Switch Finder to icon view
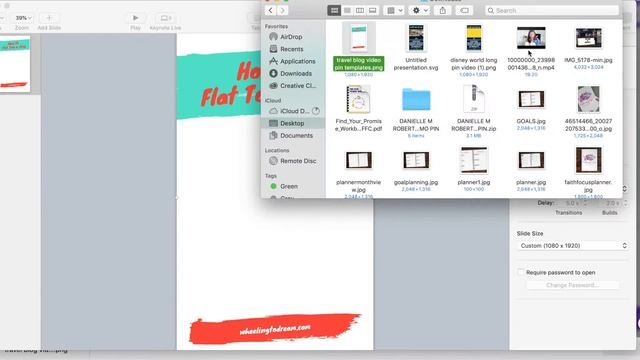640x360 pixels. pyautogui.click(x=334, y=11)
